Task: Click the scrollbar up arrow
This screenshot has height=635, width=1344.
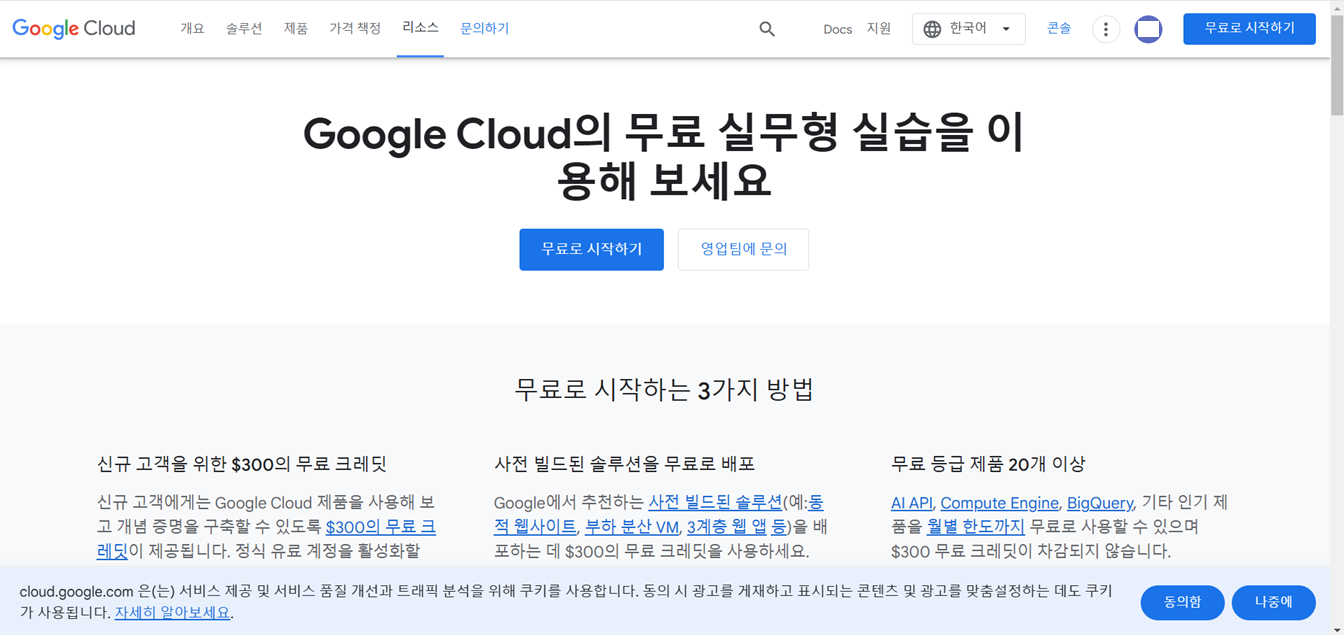Action: pos(1336,8)
